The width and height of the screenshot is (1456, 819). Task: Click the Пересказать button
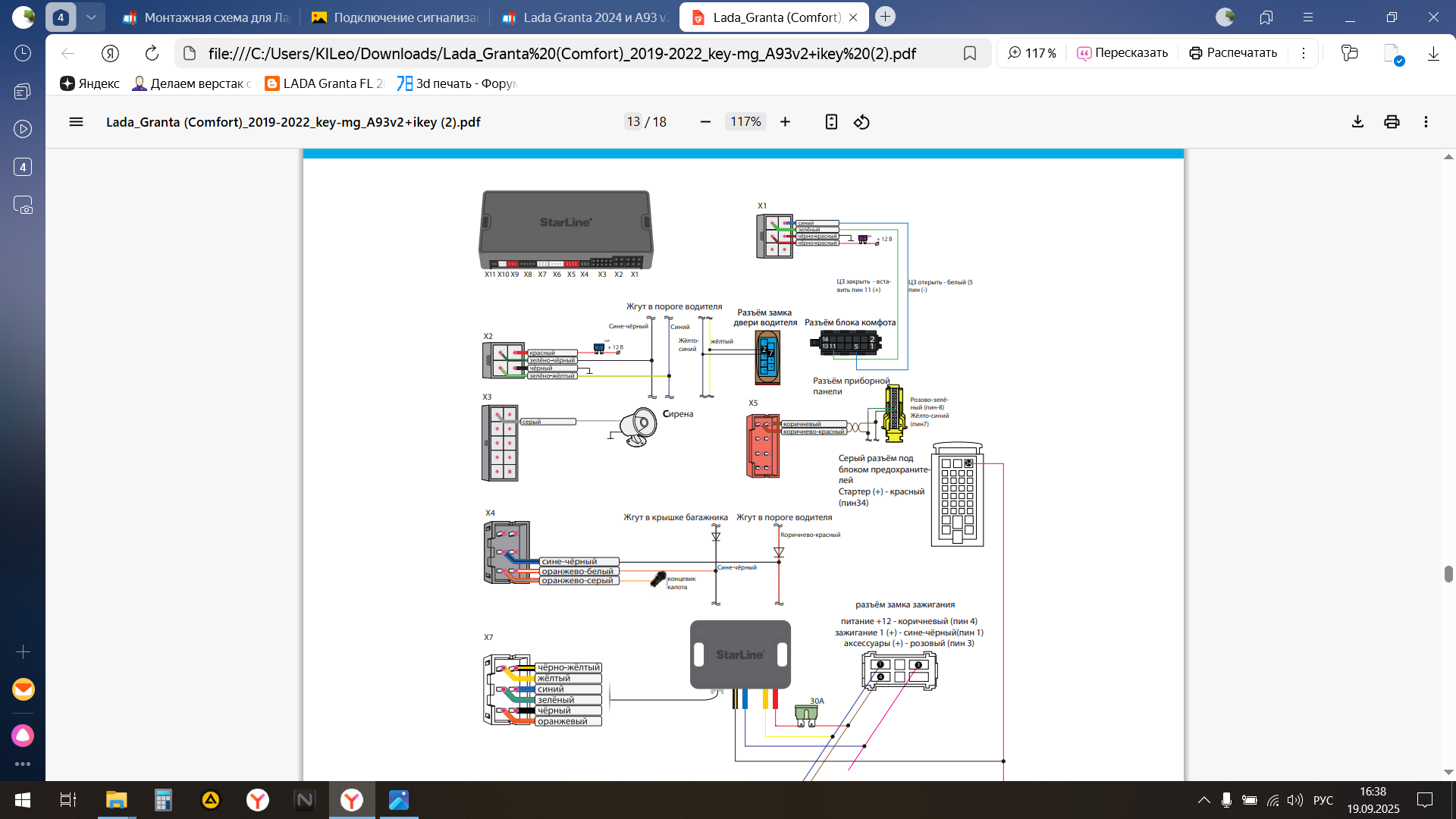[x=1122, y=53]
